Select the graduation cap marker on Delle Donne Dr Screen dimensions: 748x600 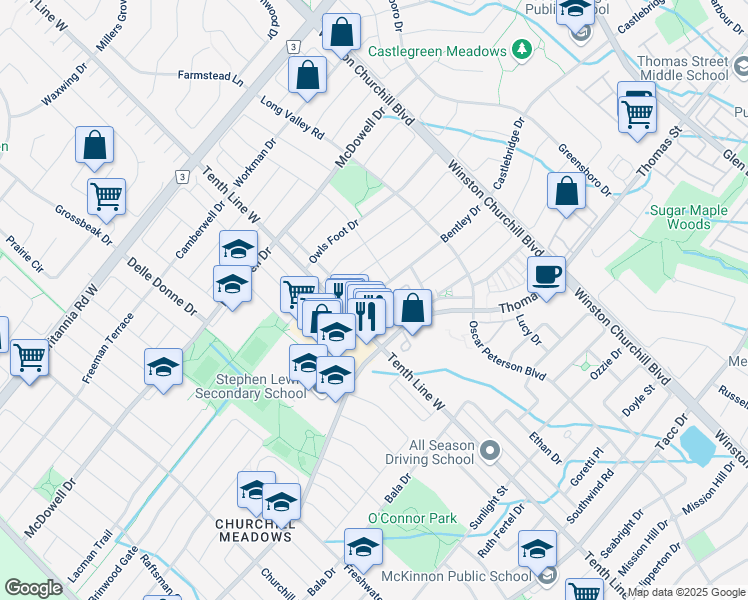point(233,286)
